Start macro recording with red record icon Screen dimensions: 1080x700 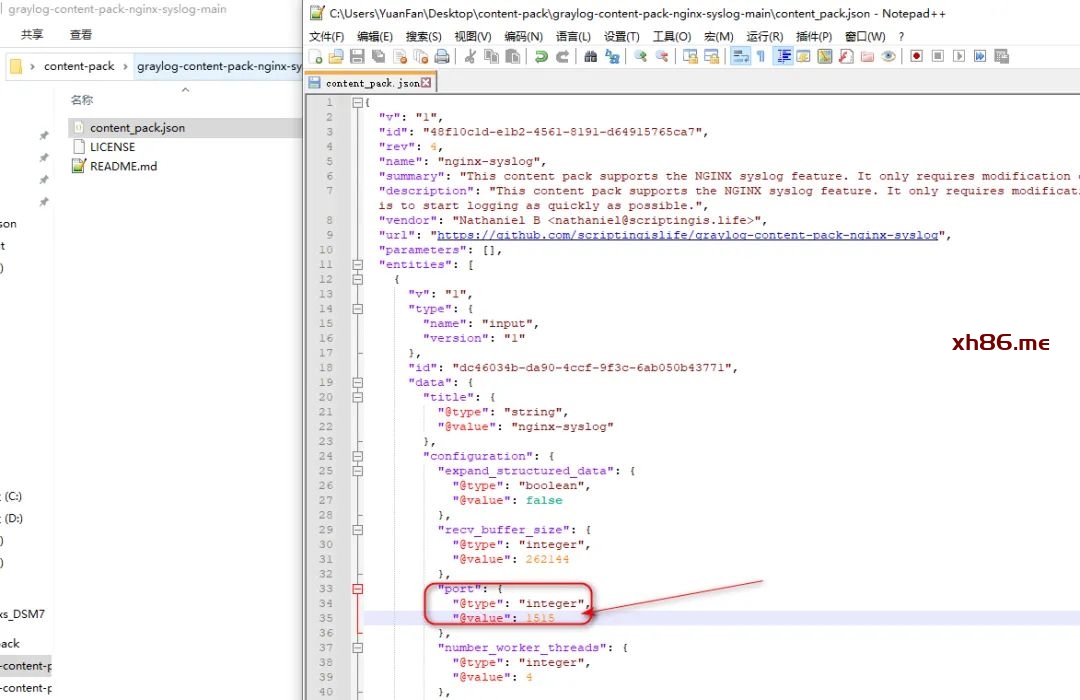pyautogui.click(x=916, y=57)
